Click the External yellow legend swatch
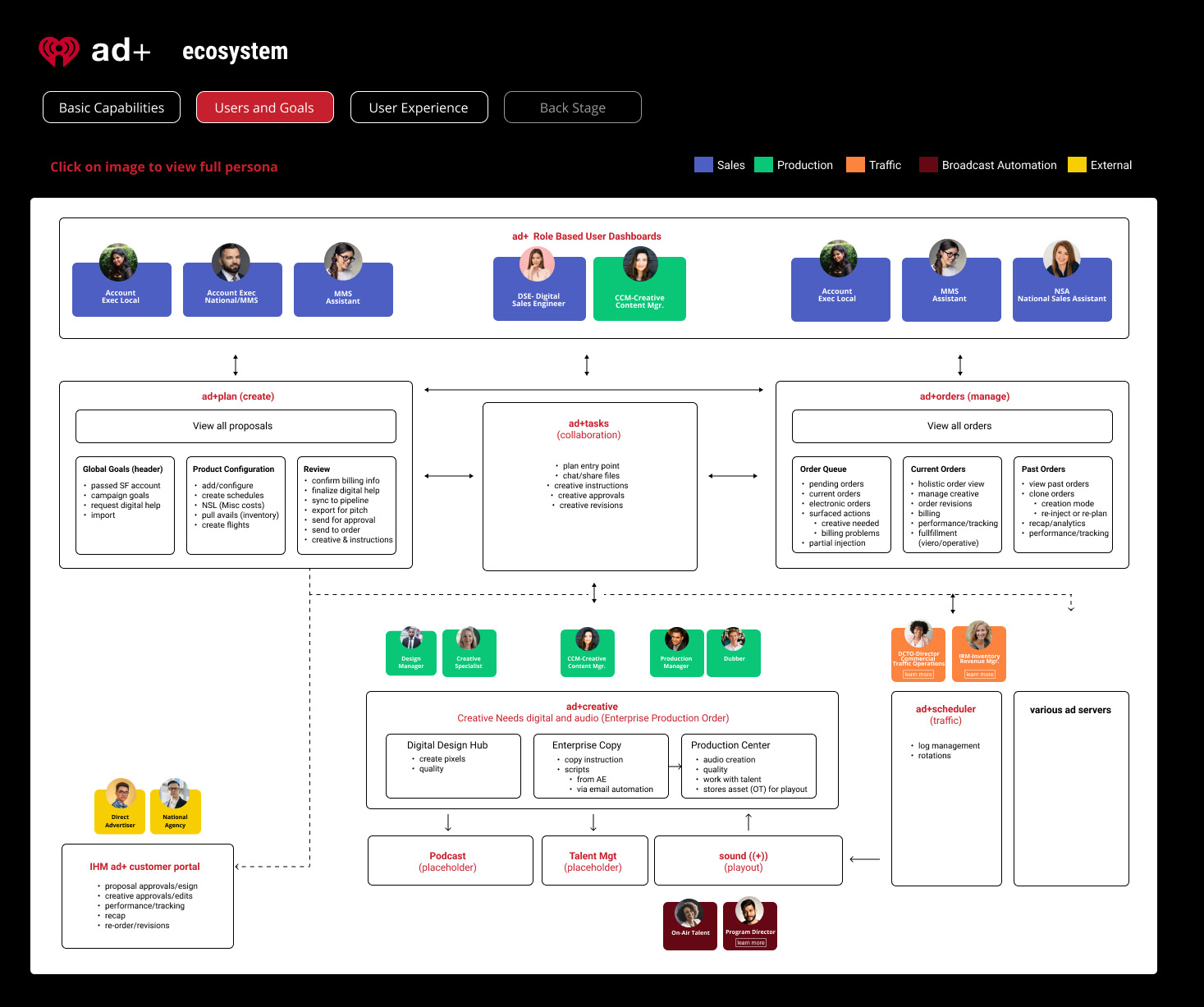The height and width of the screenshot is (1007, 1204). pos(1077,164)
